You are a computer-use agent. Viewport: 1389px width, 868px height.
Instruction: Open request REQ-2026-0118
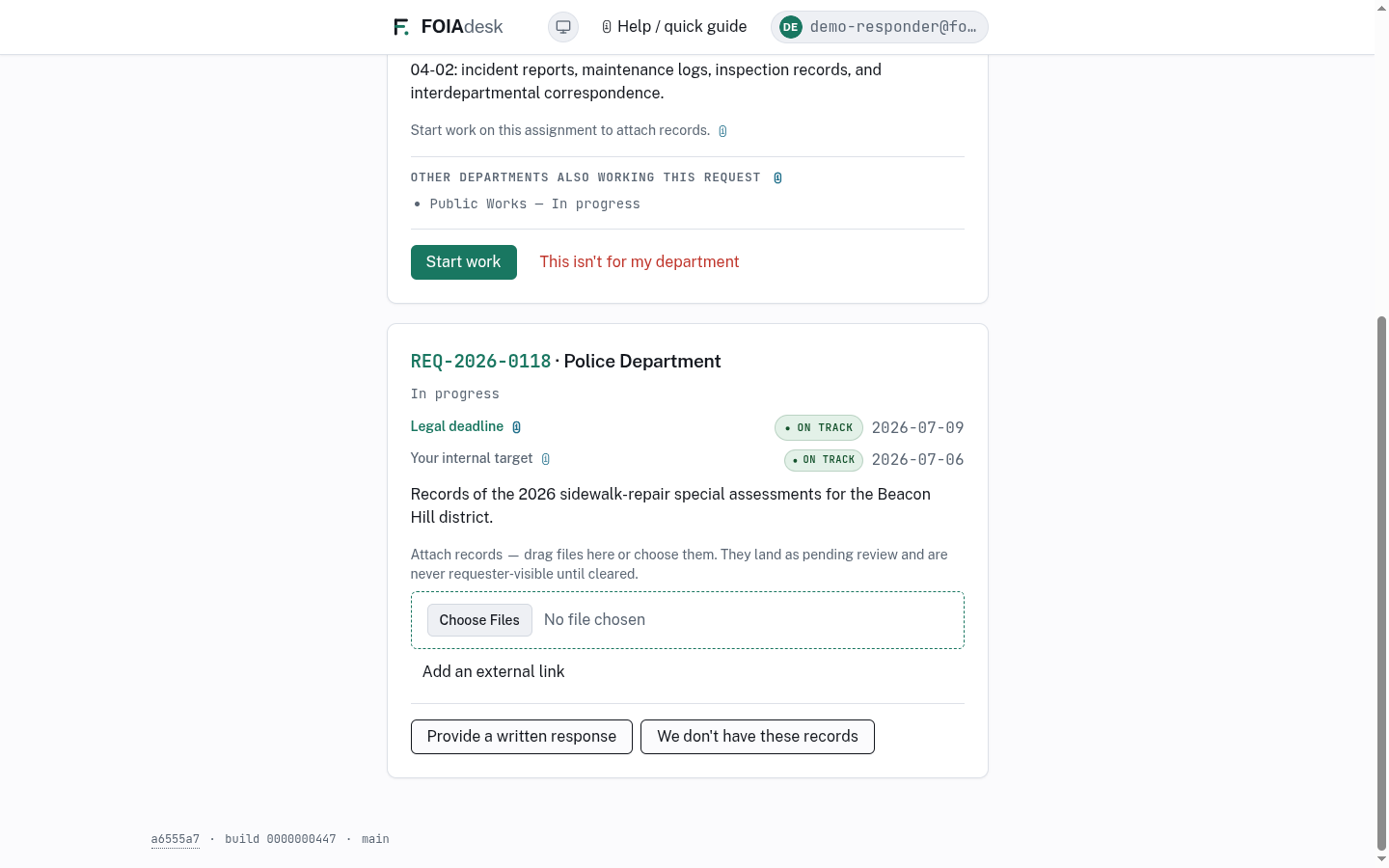[x=480, y=362]
